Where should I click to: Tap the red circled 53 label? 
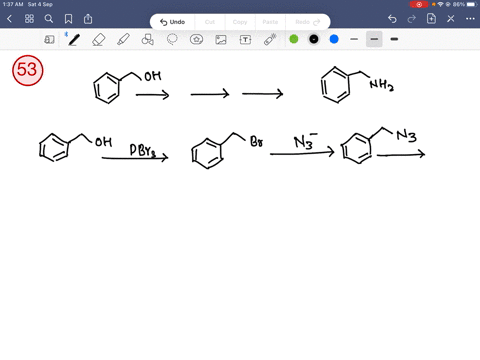[x=28, y=70]
